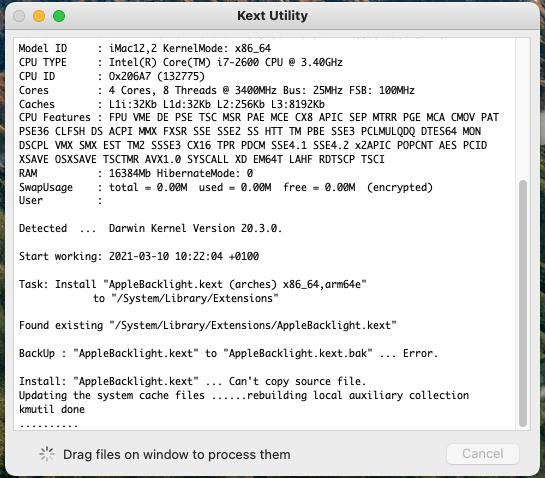Click the spinning progress indicator

(47, 454)
